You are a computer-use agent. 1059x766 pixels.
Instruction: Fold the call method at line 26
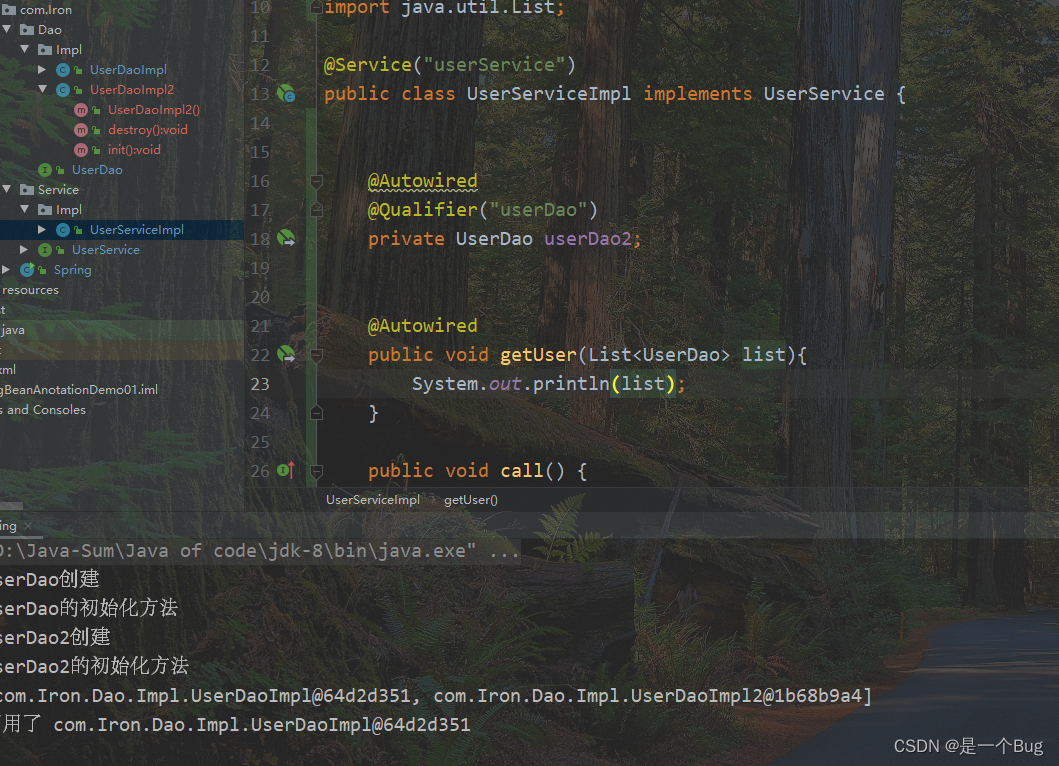point(316,470)
